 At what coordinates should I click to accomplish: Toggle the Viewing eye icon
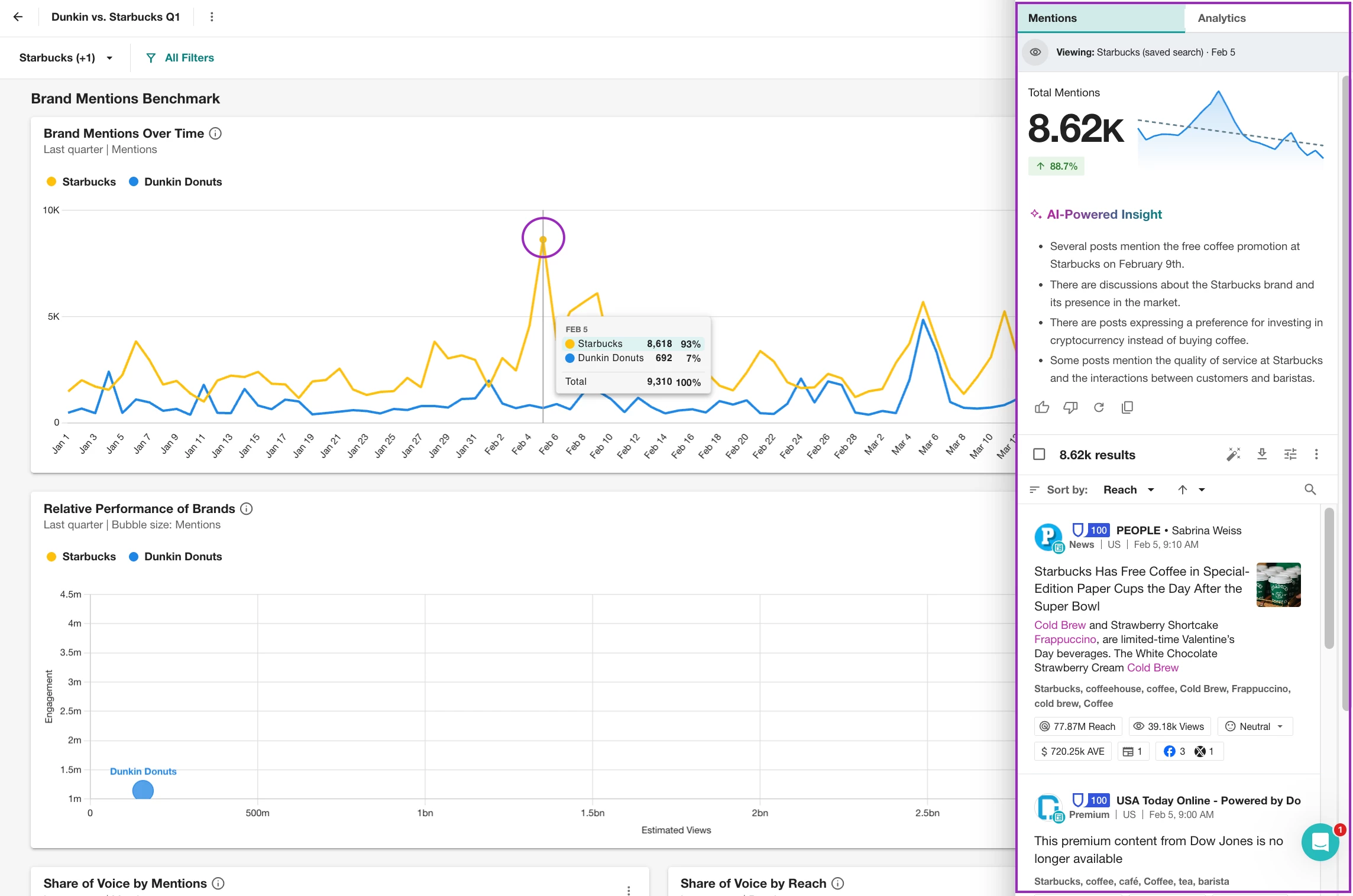click(x=1035, y=52)
